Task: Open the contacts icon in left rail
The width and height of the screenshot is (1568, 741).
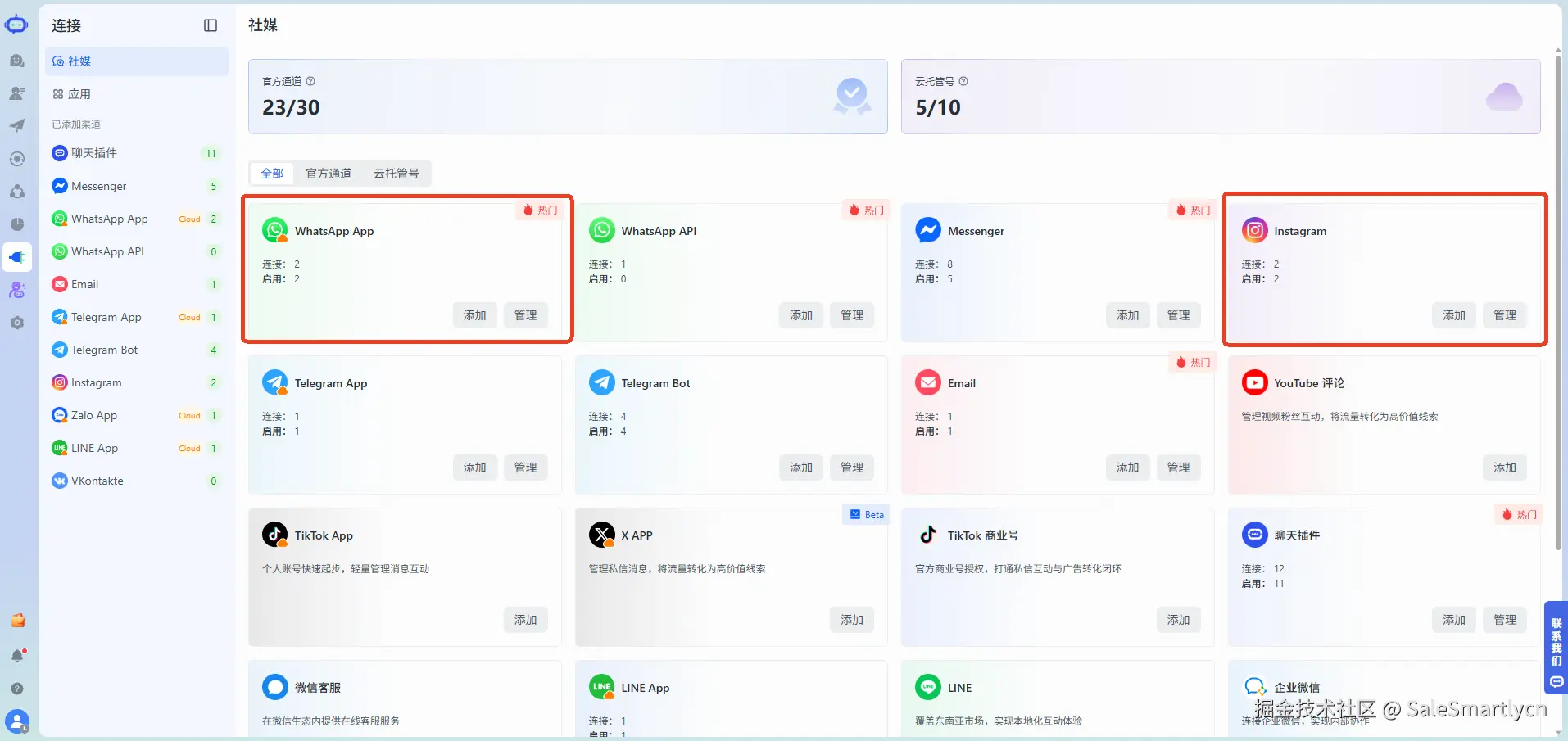Action: [x=17, y=93]
